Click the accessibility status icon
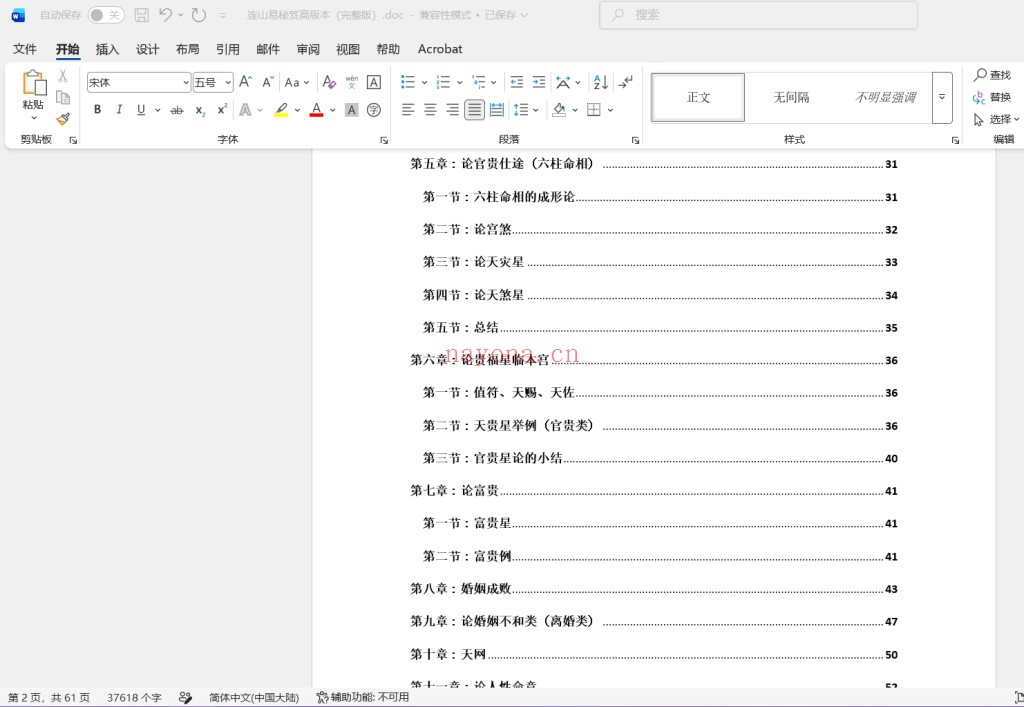1024x707 pixels. pos(323,697)
